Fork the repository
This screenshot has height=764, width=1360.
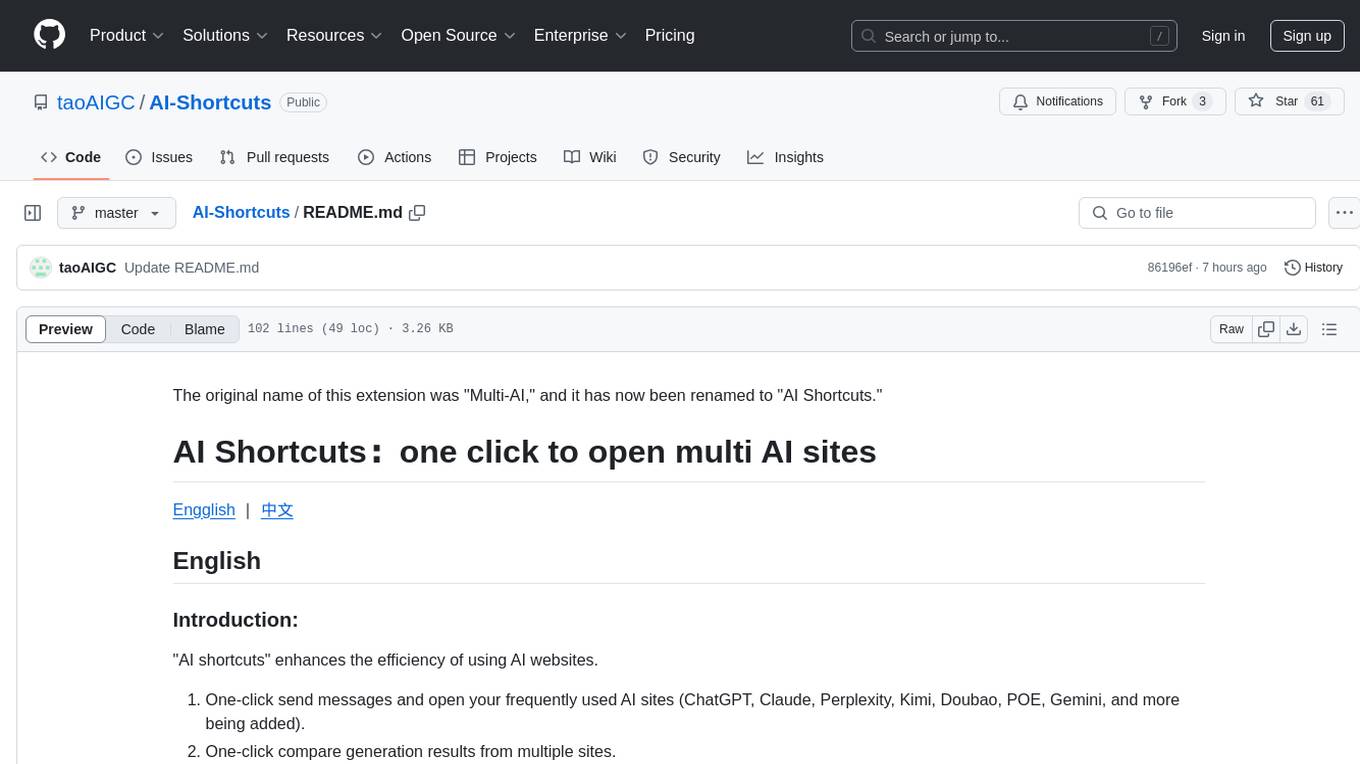coord(1175,101)
